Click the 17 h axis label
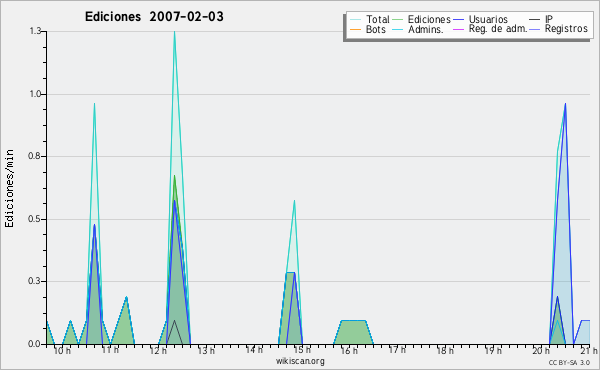Screen dimensions: 600x370 click(397, 350)
